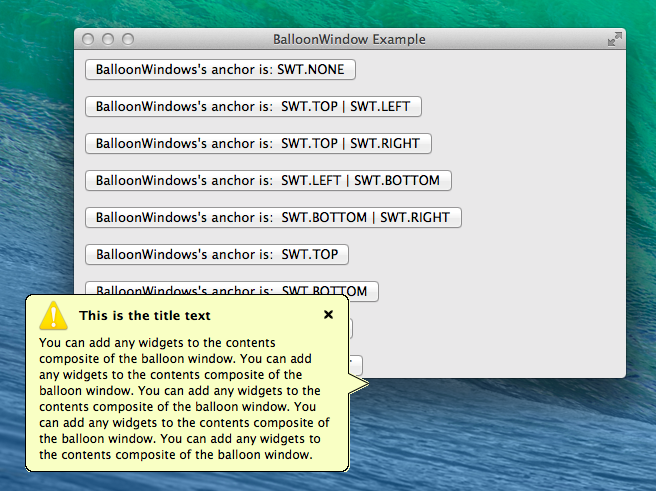Screen dimensions: 656x491
Task: Click the balloon body text paragraph
Action: pyautogui.click(x=184, y=399)
